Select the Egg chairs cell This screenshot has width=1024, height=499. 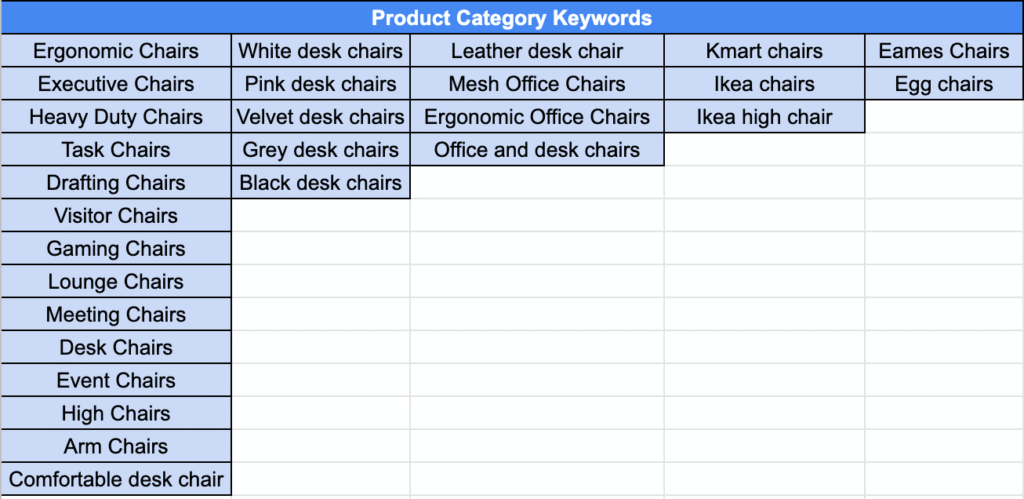point(944,84)
